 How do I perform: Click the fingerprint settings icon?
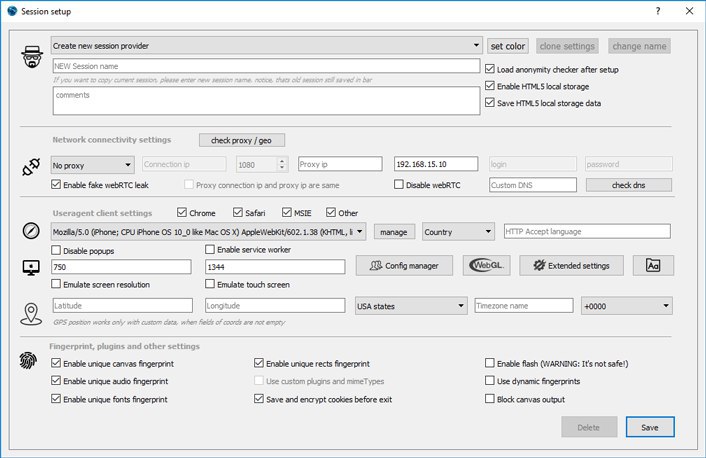pos(28,360)
